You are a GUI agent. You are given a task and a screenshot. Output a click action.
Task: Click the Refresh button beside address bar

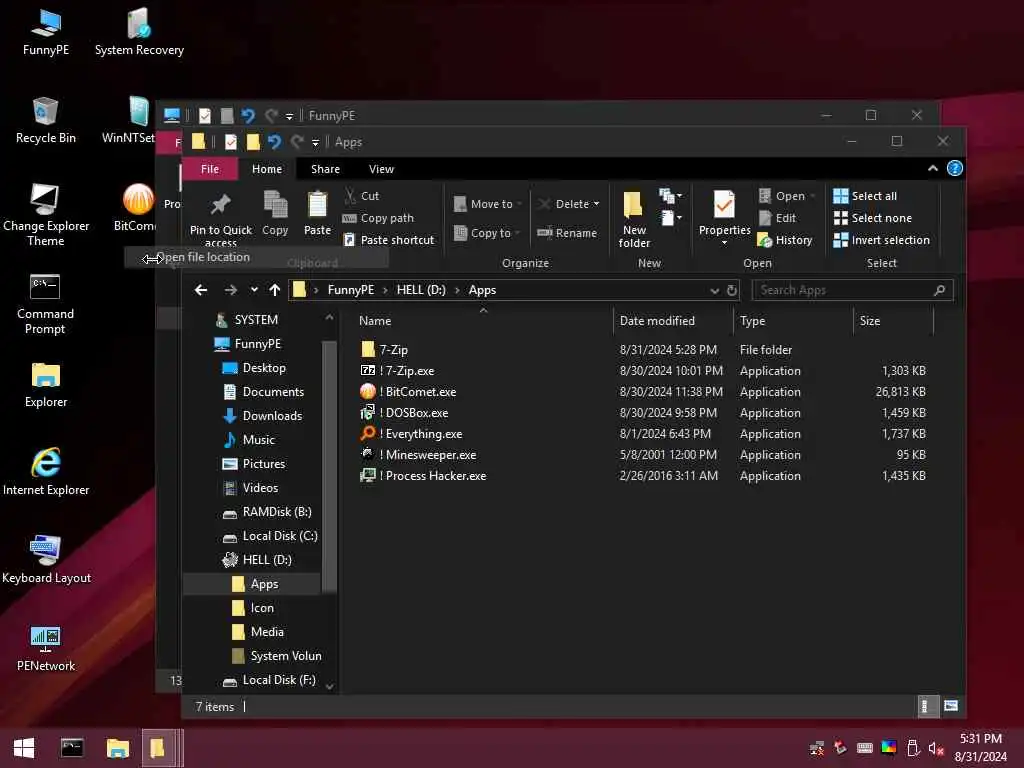click(731, 290)
